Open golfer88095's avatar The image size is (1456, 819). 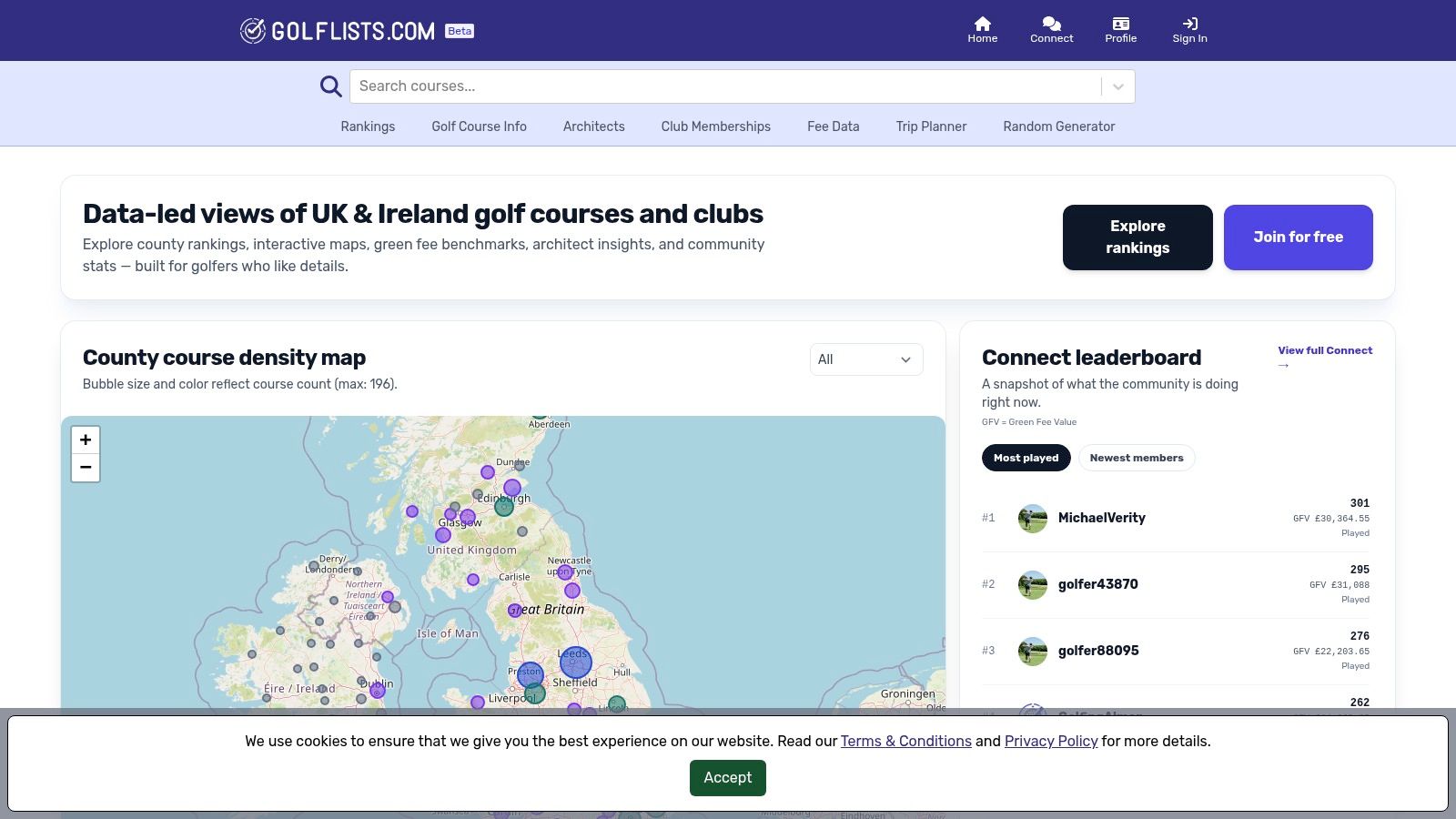click(1033, 652)
